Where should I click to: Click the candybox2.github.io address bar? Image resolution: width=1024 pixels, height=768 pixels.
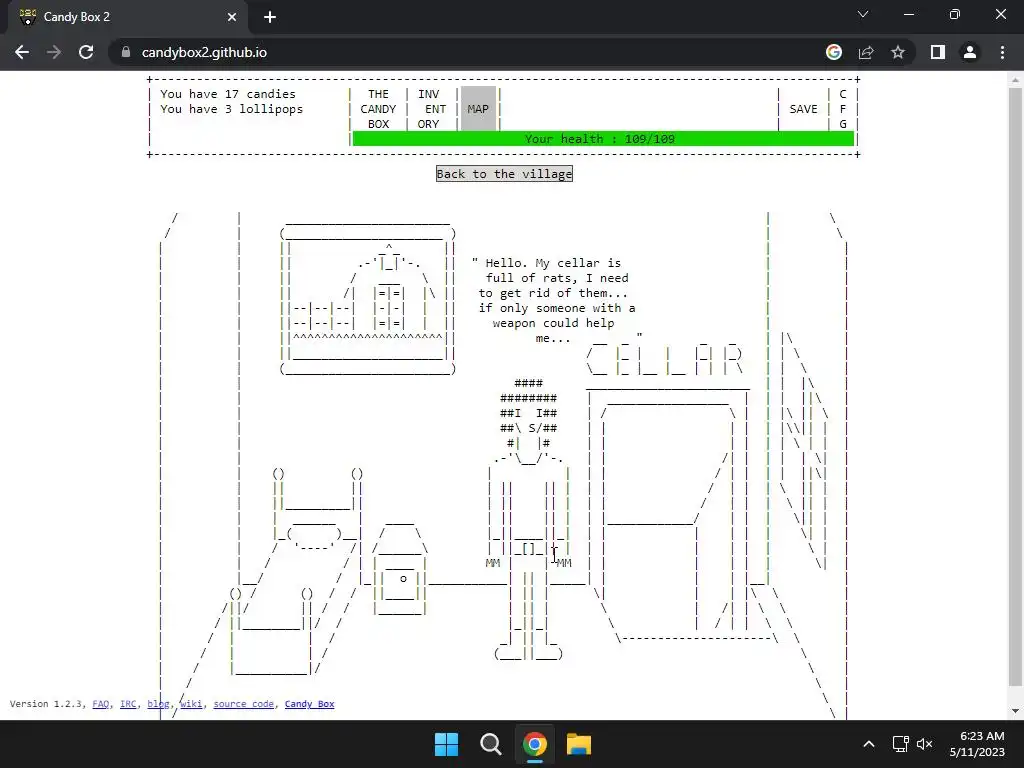(204, 52)
